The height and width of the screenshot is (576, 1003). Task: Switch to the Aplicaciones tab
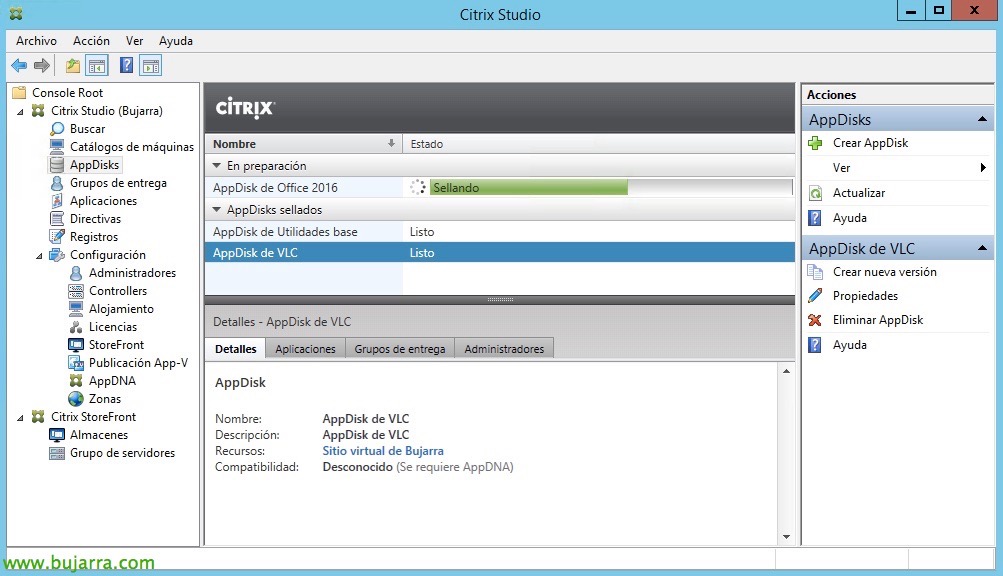point(305,349)
